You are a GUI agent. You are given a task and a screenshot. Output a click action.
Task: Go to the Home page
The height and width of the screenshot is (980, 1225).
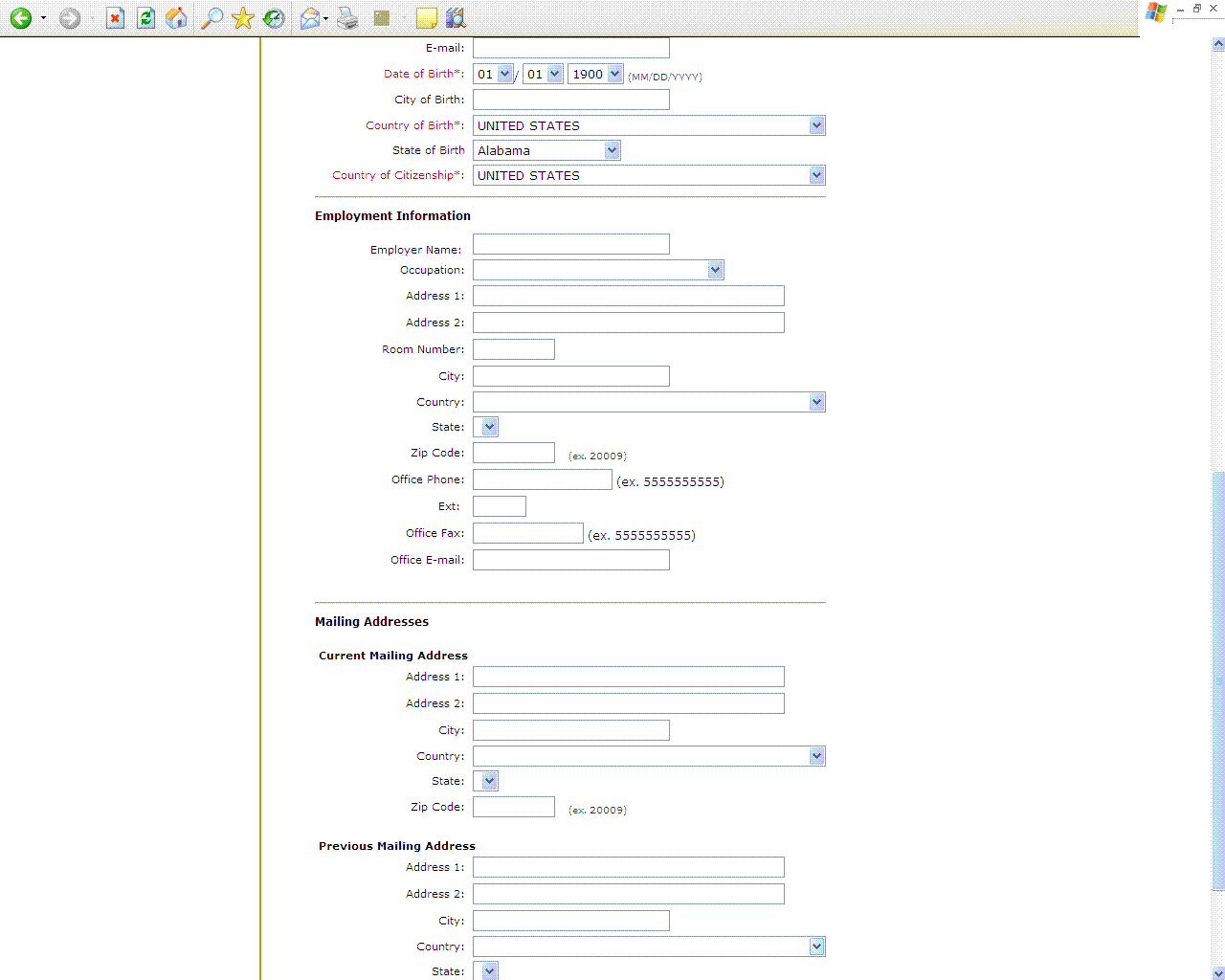(x=176, y=18)
